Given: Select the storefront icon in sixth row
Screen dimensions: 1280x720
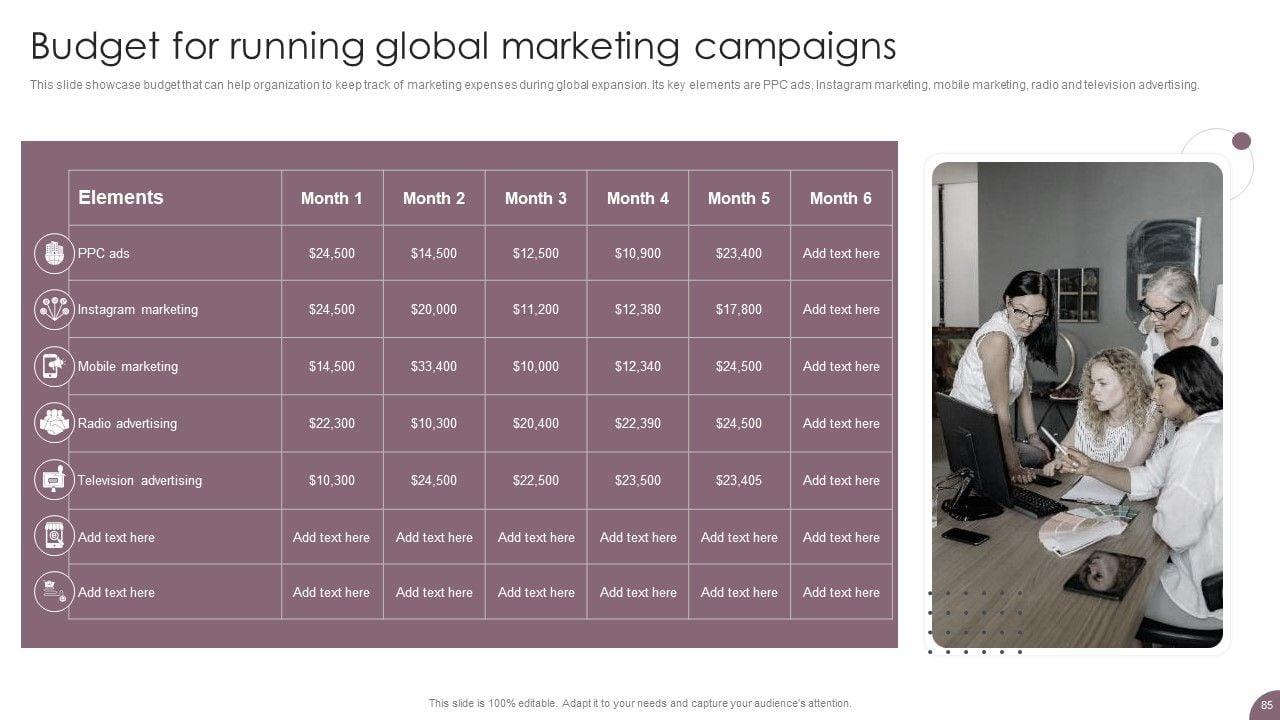Looking at the screenshot, I should click(x=54, y=537).
